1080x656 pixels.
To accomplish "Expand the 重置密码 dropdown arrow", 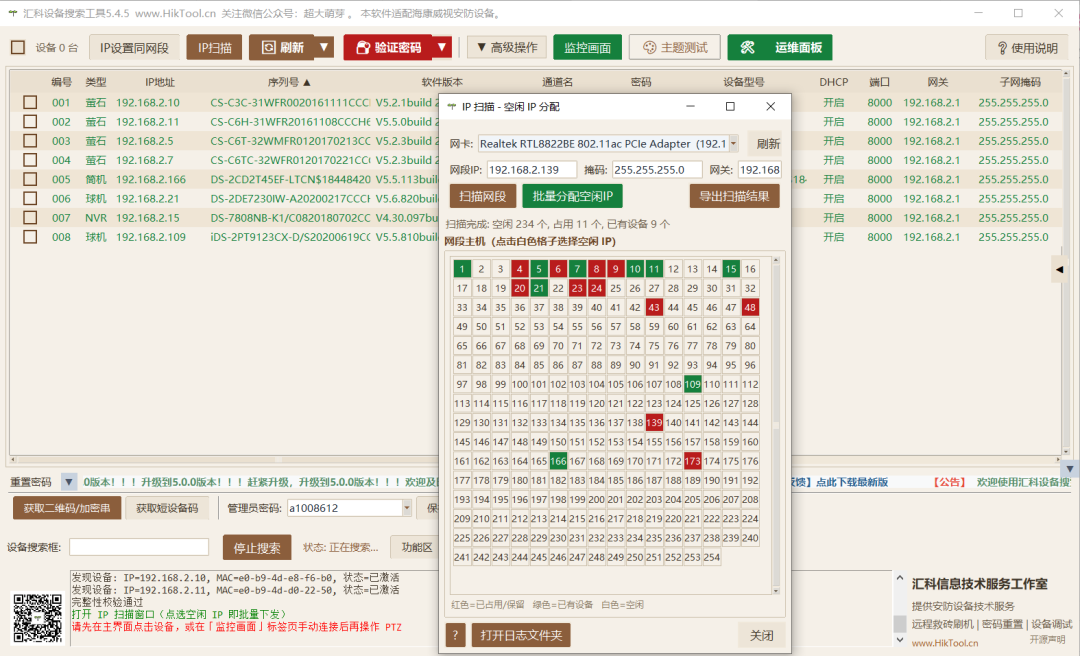I will tap(68, 482).
